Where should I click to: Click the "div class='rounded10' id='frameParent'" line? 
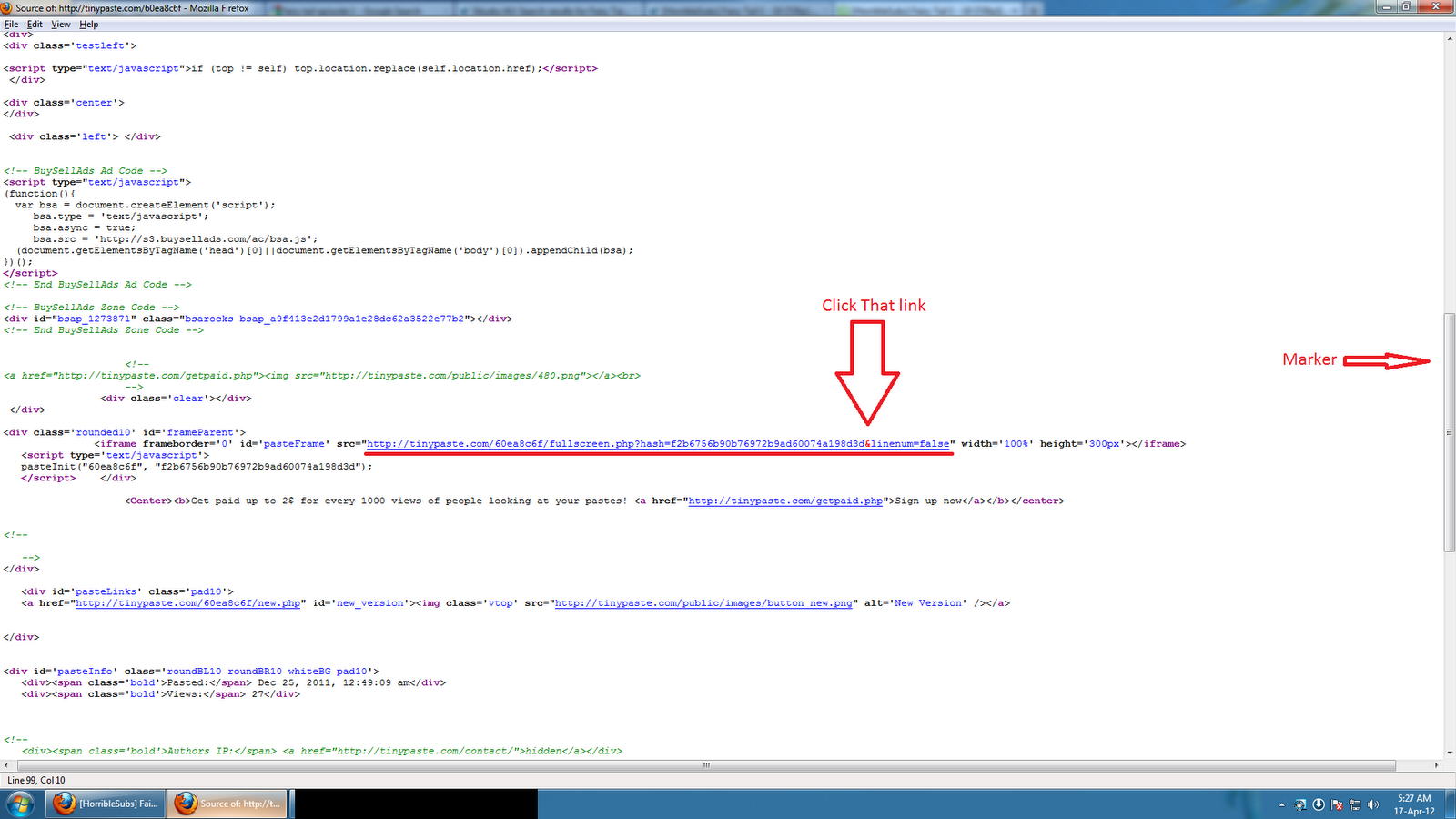tap(125, 432)
